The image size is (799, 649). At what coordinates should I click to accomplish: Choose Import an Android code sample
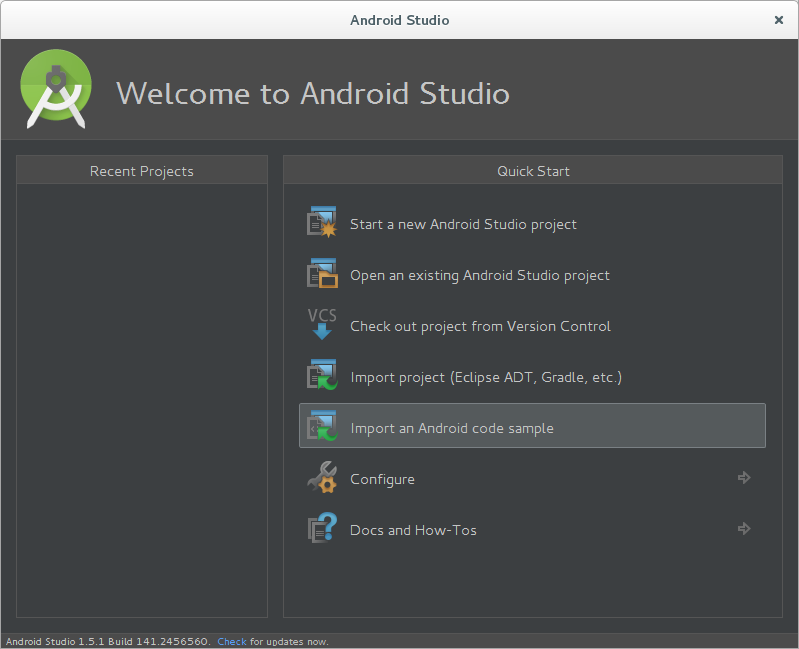tap(532, 426)
